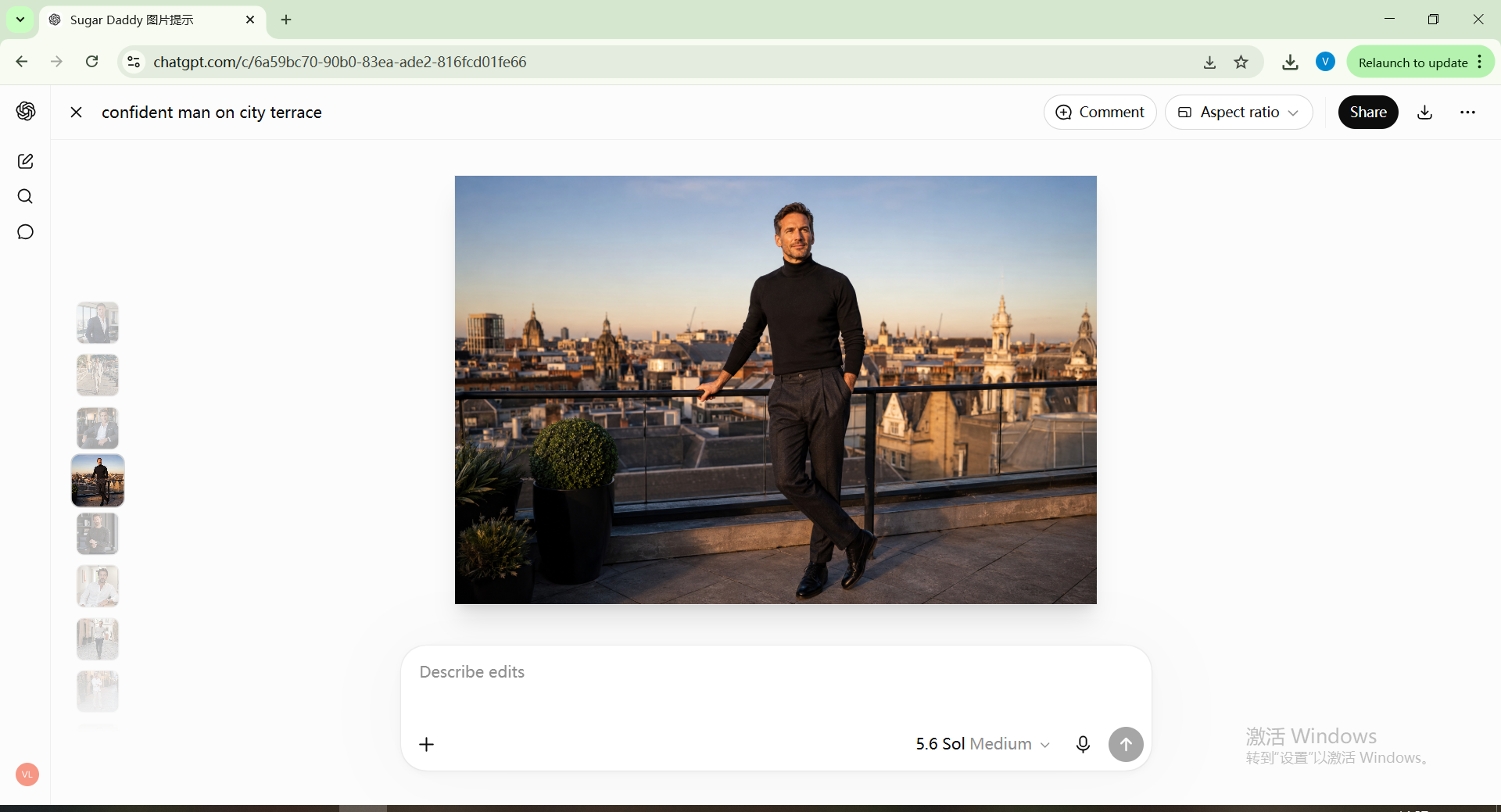Click the Describe edits text field

tap(776, 672)
